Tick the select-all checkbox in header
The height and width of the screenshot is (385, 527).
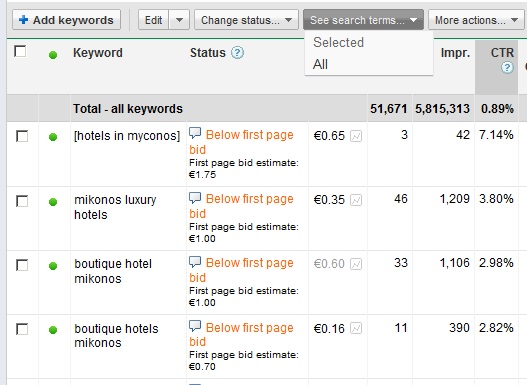[21, 51]
